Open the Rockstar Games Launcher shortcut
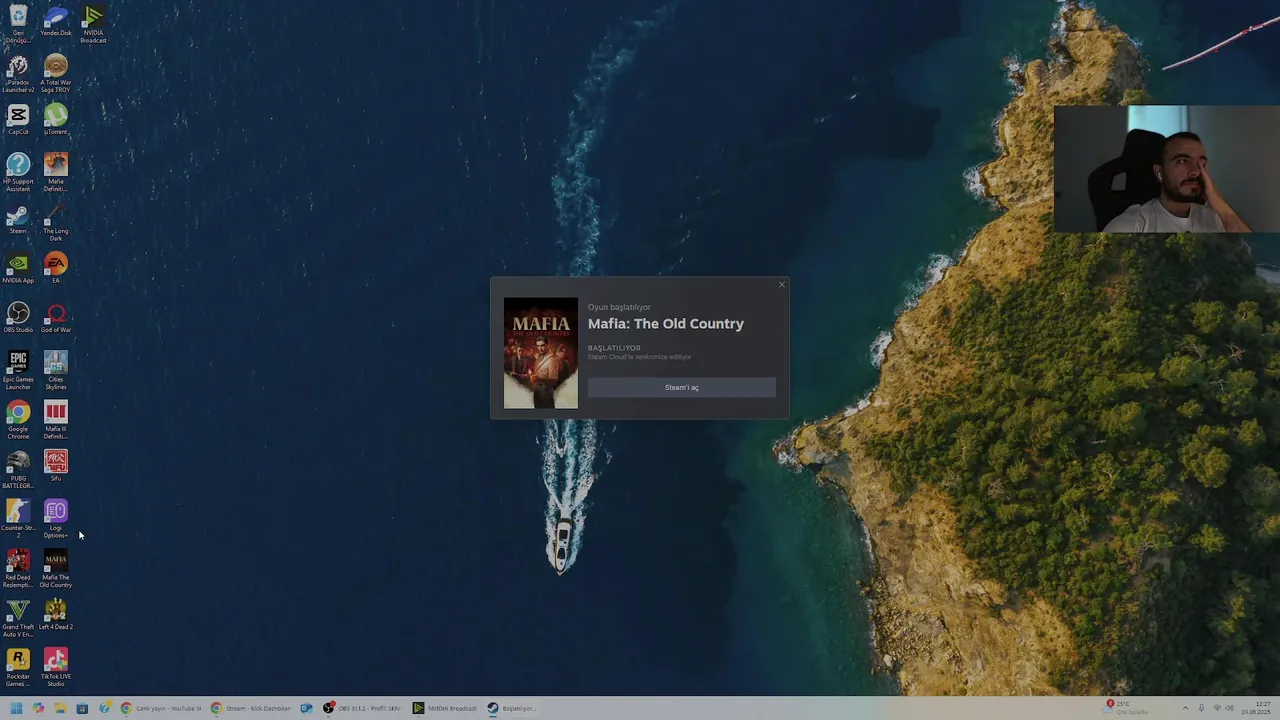 18,667
